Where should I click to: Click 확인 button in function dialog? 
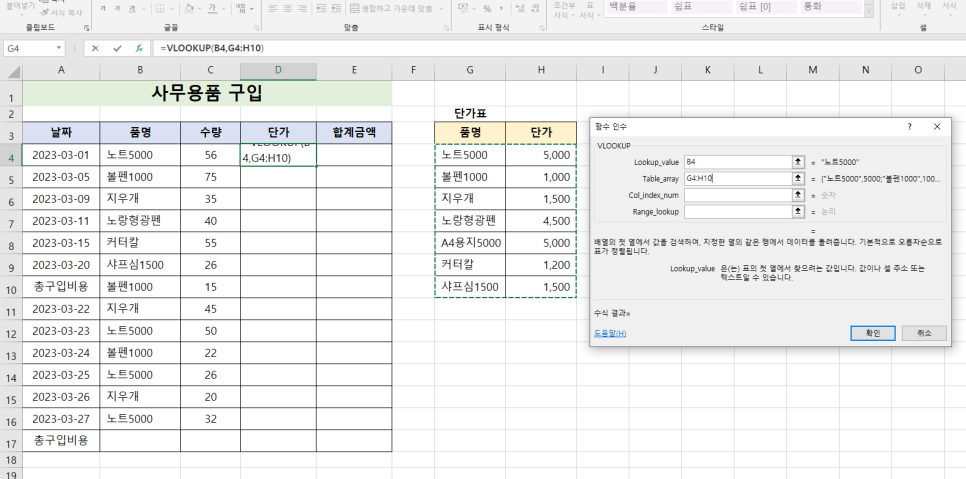(872, 333)
